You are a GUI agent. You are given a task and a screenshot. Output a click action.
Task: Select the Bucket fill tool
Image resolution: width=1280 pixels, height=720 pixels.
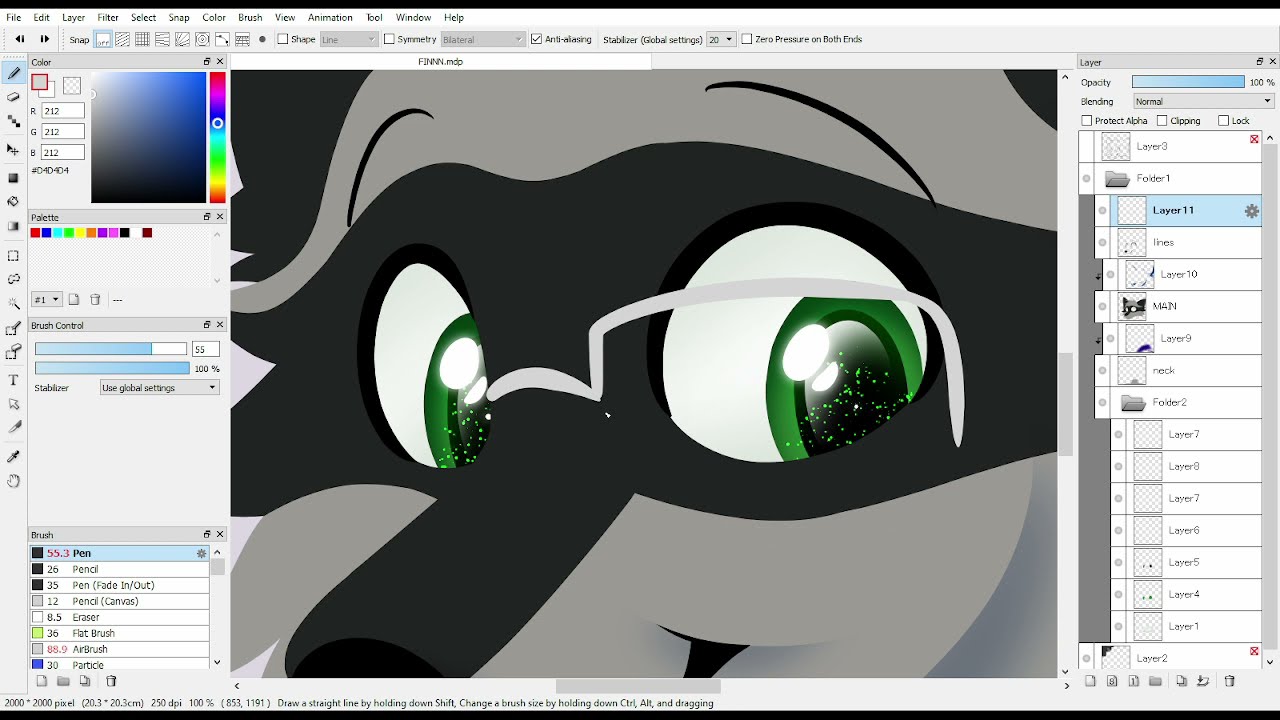pyautogui.click(x=14, y=202)
